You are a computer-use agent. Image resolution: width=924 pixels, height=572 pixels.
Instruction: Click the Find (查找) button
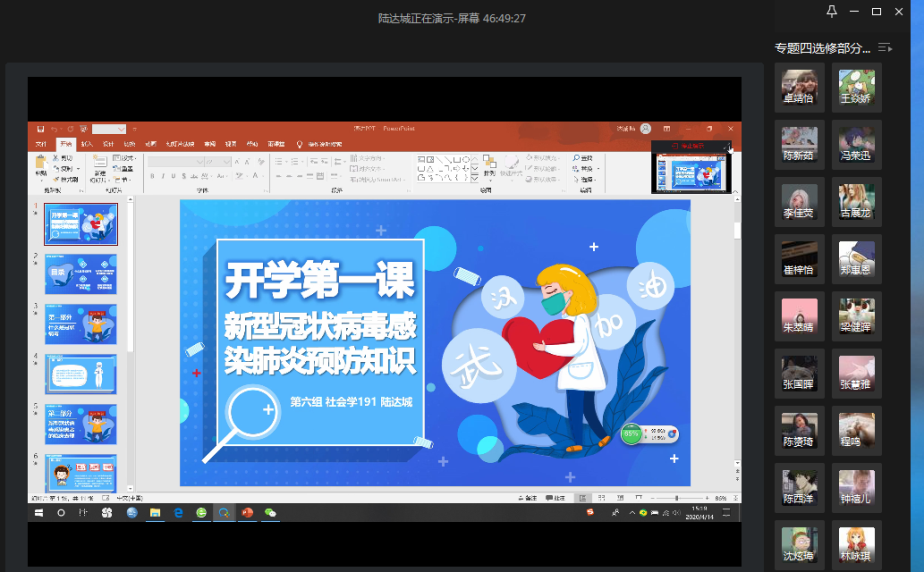tap(584, 158)
